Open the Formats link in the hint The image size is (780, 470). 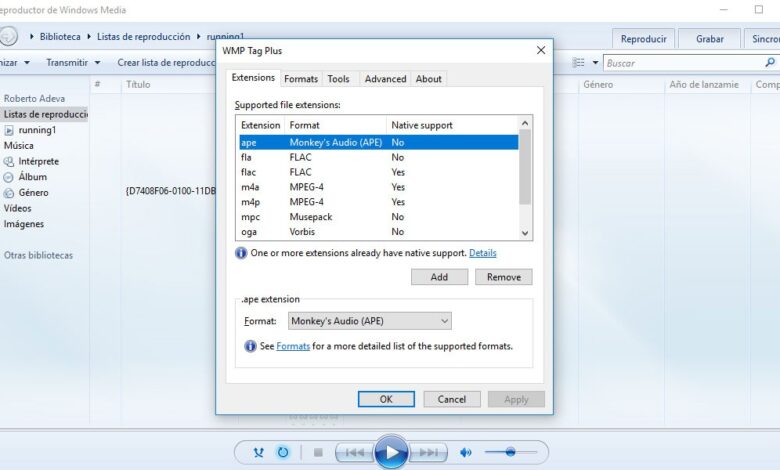[293, 346]
